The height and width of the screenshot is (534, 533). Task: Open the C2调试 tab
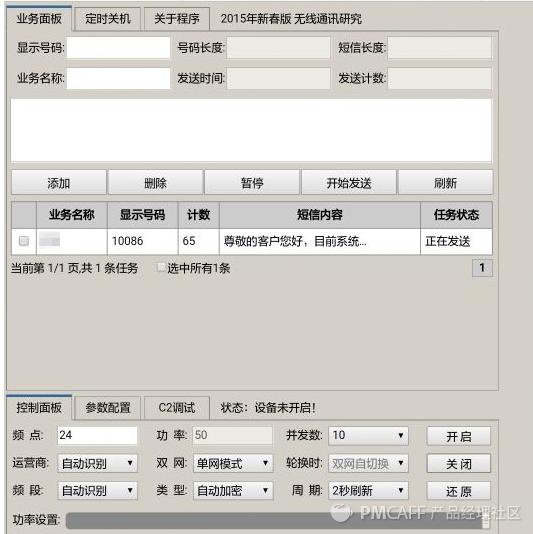point(177,408)
